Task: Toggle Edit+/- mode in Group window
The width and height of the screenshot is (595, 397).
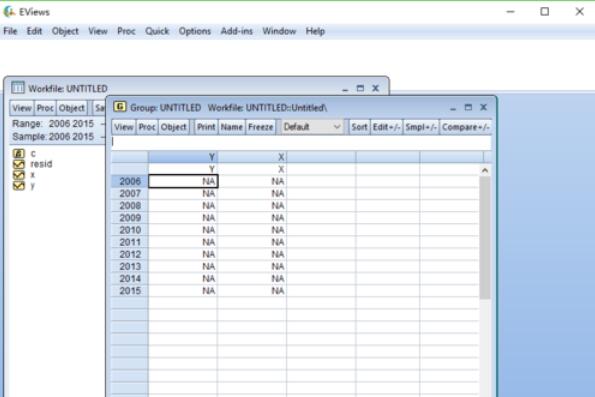Action: [x=386, y=127]
